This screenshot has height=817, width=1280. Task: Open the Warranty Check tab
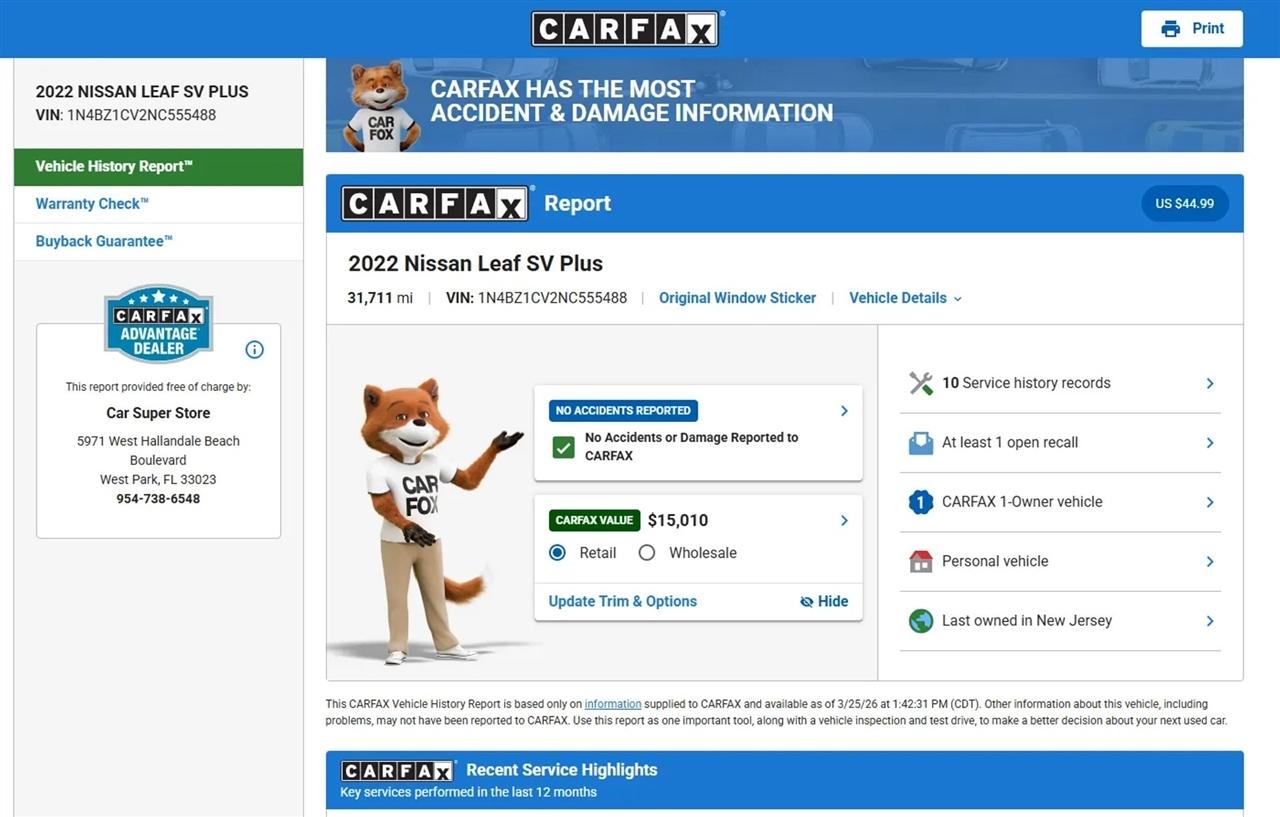[x=92, y=204]
